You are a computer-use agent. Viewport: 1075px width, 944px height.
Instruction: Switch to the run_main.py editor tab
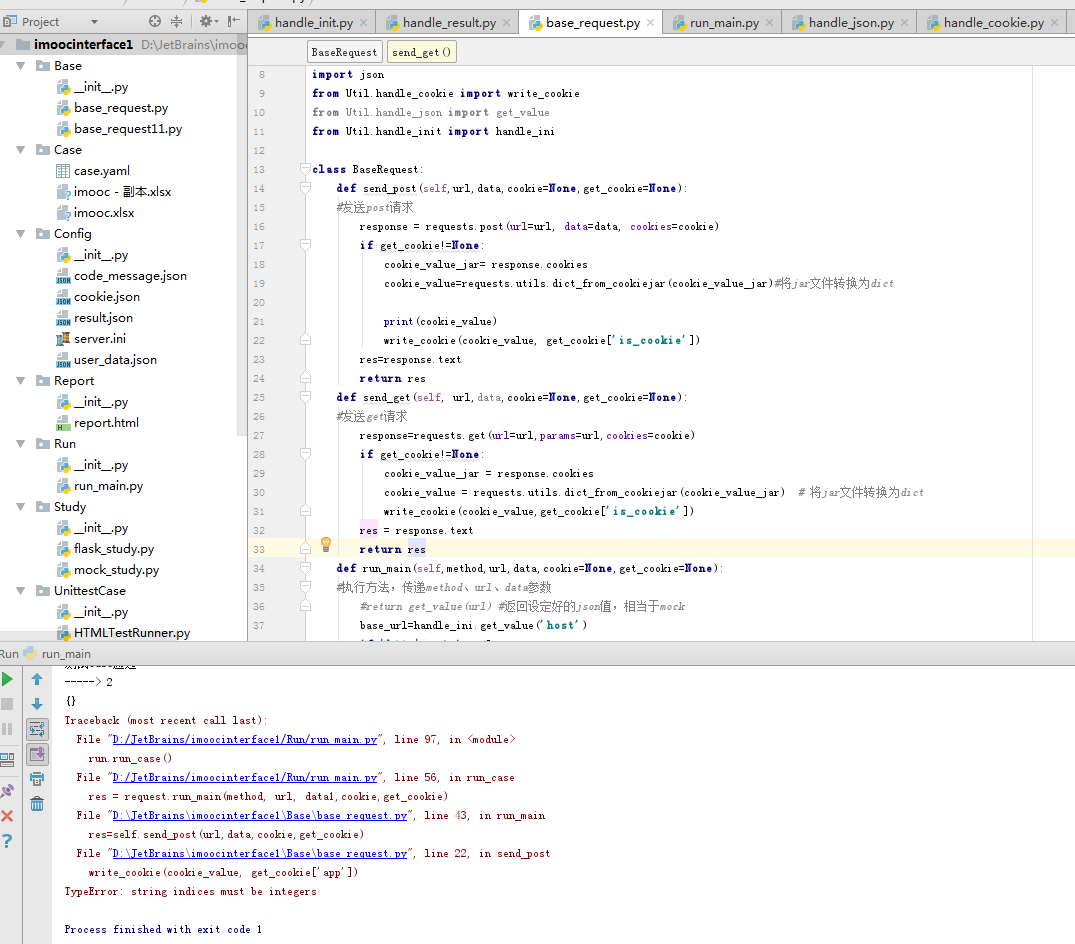723,23
